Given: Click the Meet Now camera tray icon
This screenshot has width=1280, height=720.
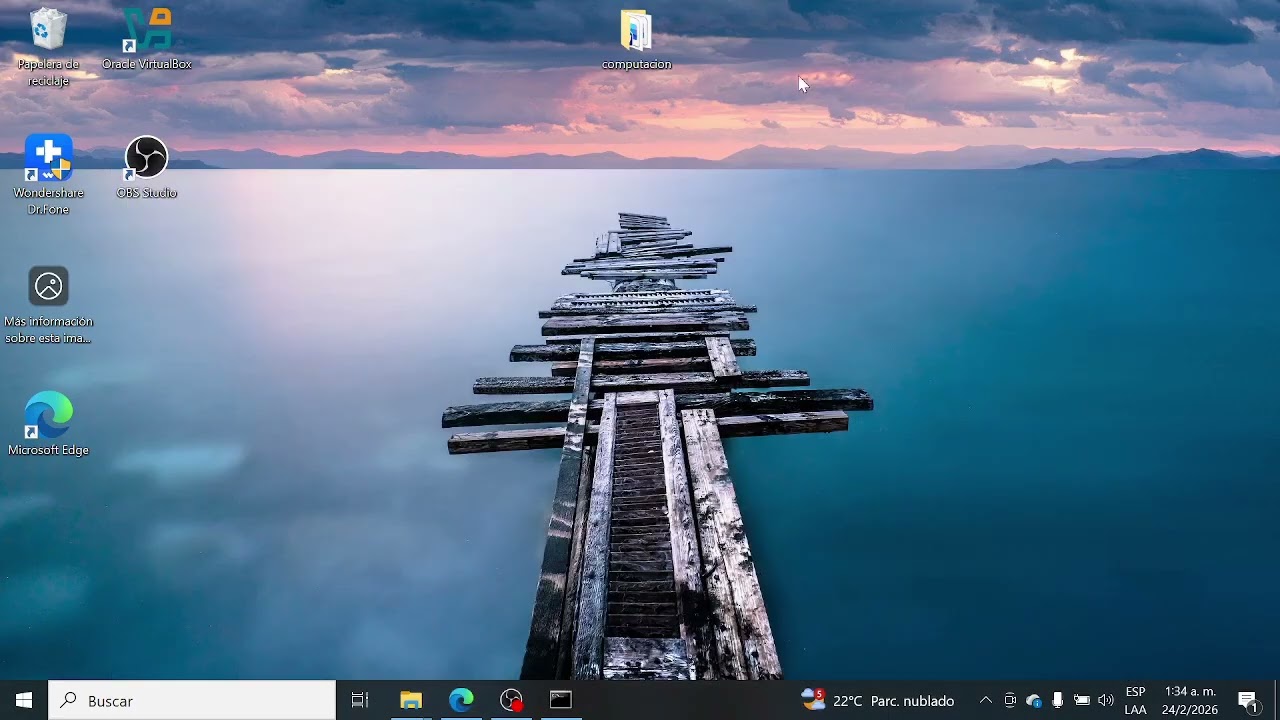Looking at the screenshot, I should [1010, 700].
